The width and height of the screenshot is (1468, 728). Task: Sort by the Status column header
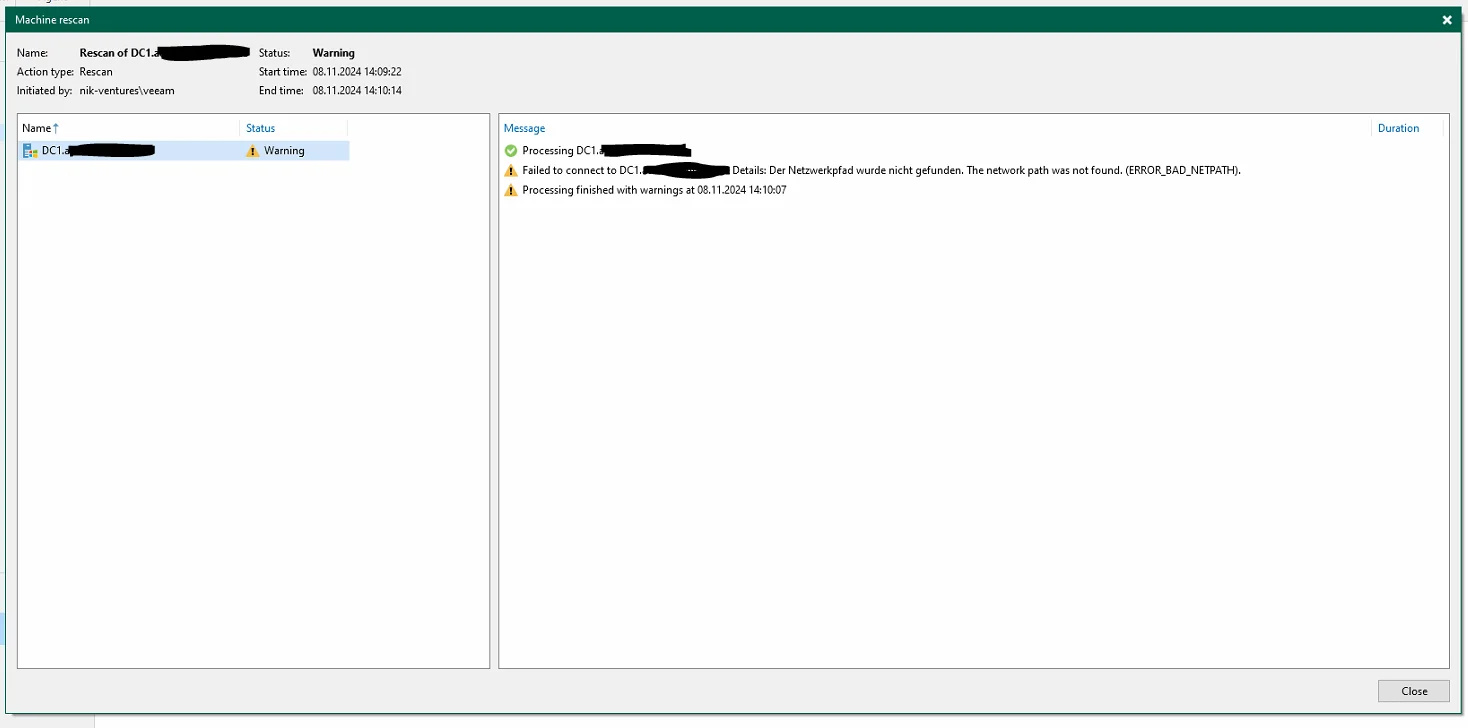click(294, 128)
